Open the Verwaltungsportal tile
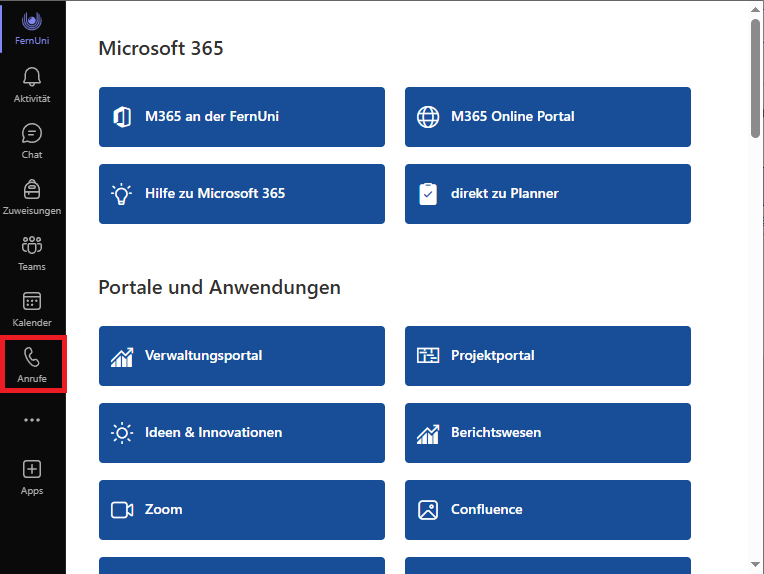764x574 pixels. point(241,355)
